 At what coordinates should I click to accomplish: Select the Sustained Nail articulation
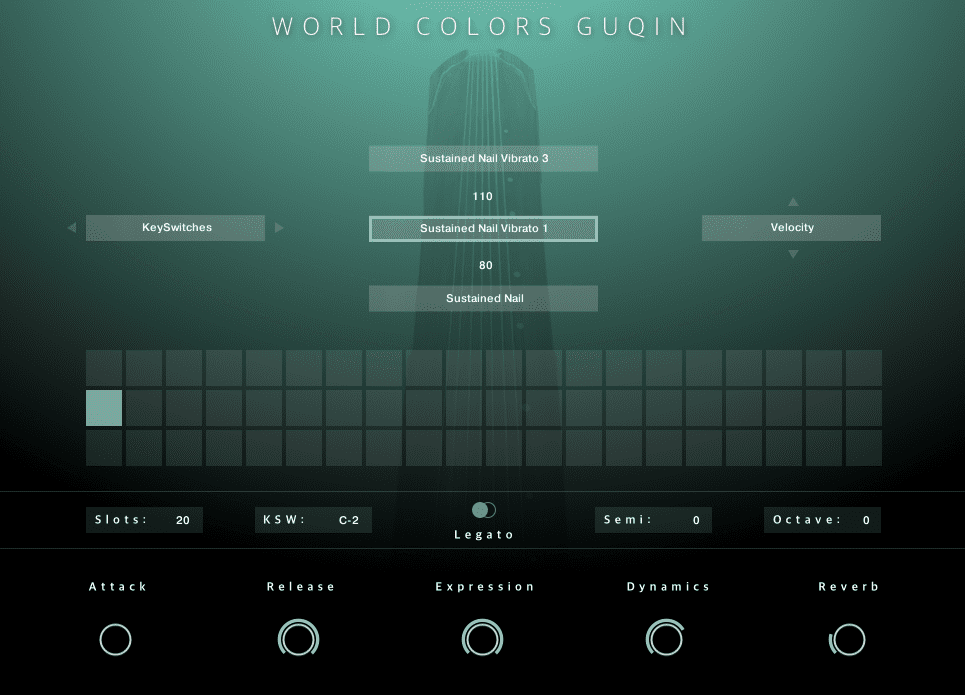tap(483, 299)
